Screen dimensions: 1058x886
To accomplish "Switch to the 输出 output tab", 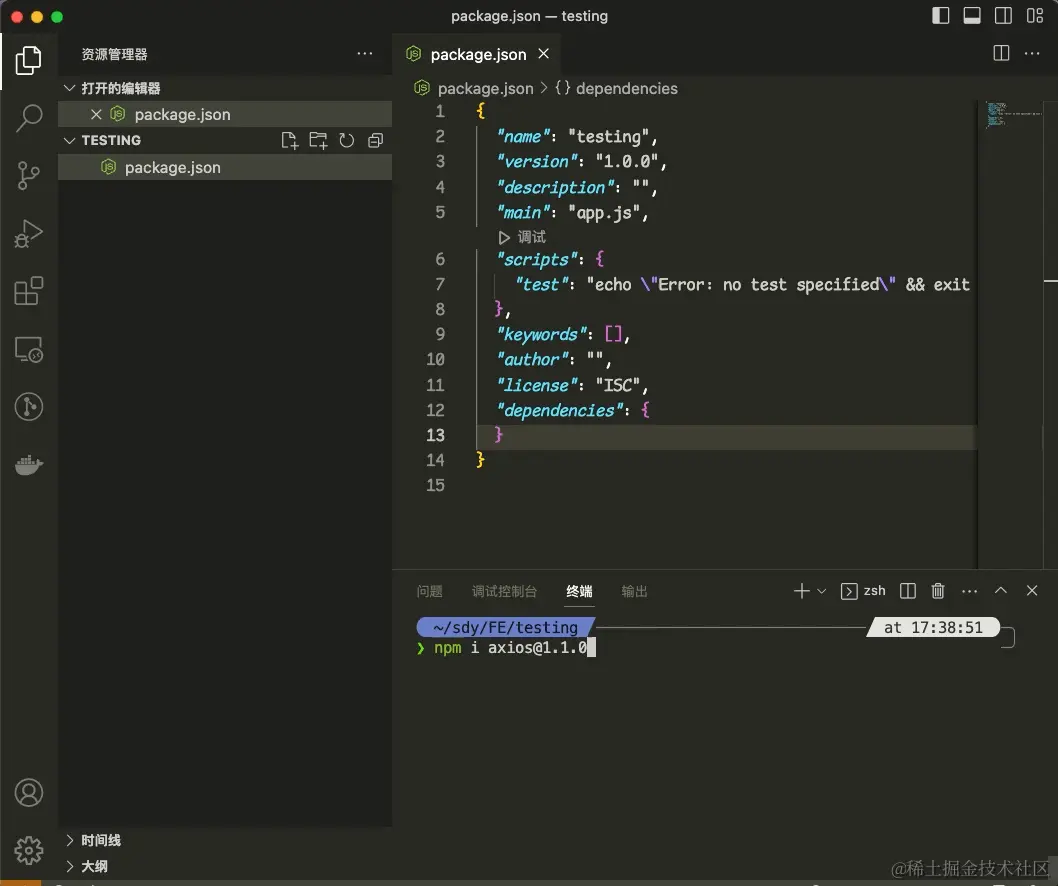I will (x=634, y=592).
